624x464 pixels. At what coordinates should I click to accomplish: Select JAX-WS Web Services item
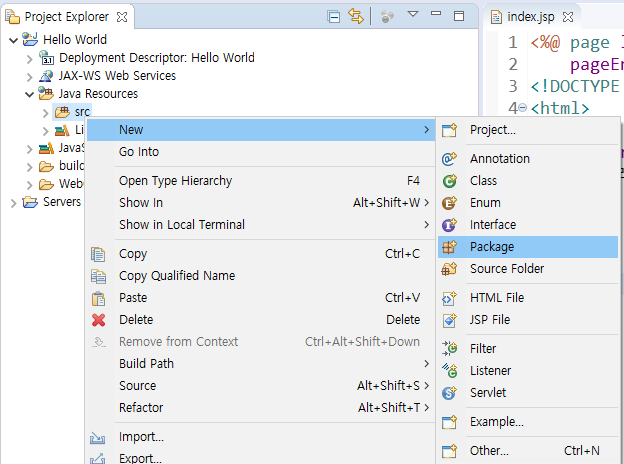pos(117,76)
